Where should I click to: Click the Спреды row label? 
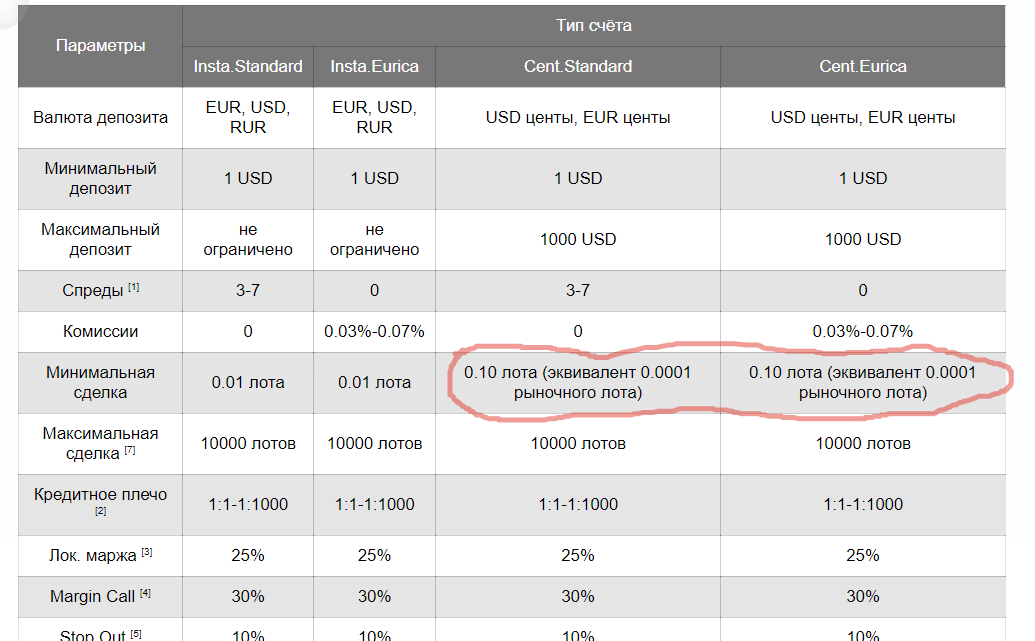click(92, 290)
